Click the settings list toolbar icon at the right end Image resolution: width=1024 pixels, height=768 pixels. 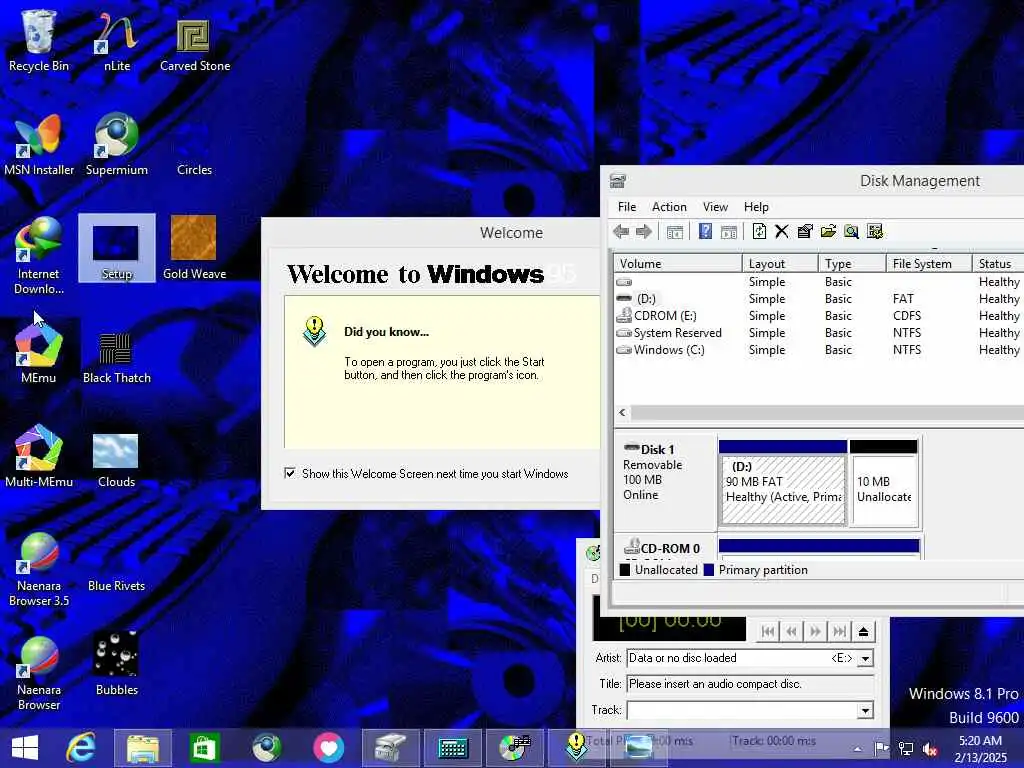(874, 231)
